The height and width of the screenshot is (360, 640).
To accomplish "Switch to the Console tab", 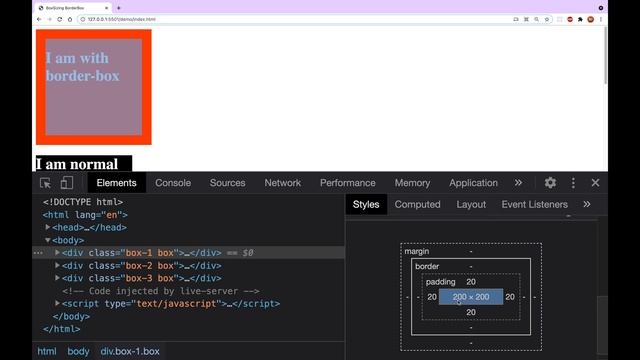I will pos(173,183).
